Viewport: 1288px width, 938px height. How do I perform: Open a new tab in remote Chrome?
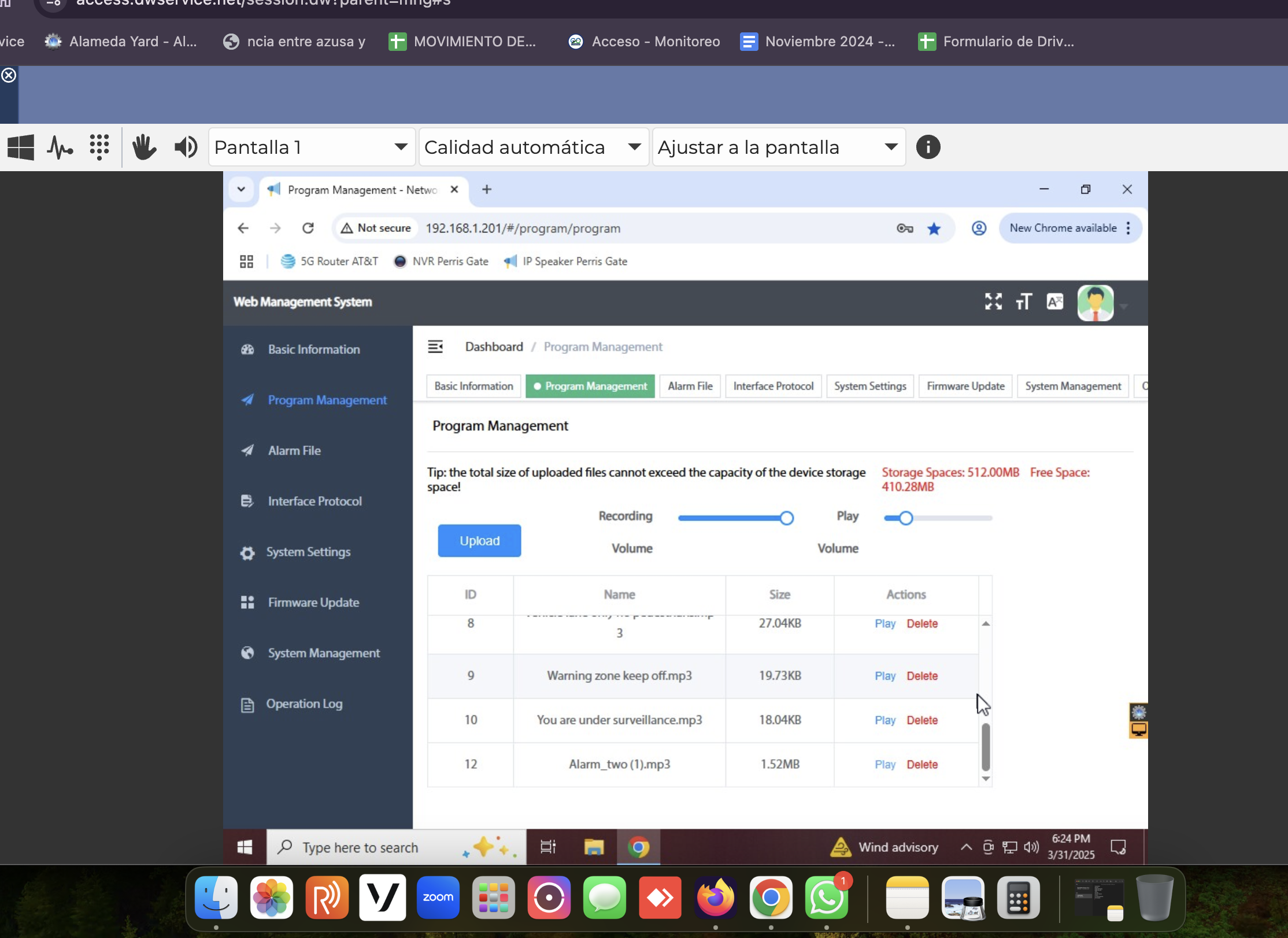pos(487,190)
